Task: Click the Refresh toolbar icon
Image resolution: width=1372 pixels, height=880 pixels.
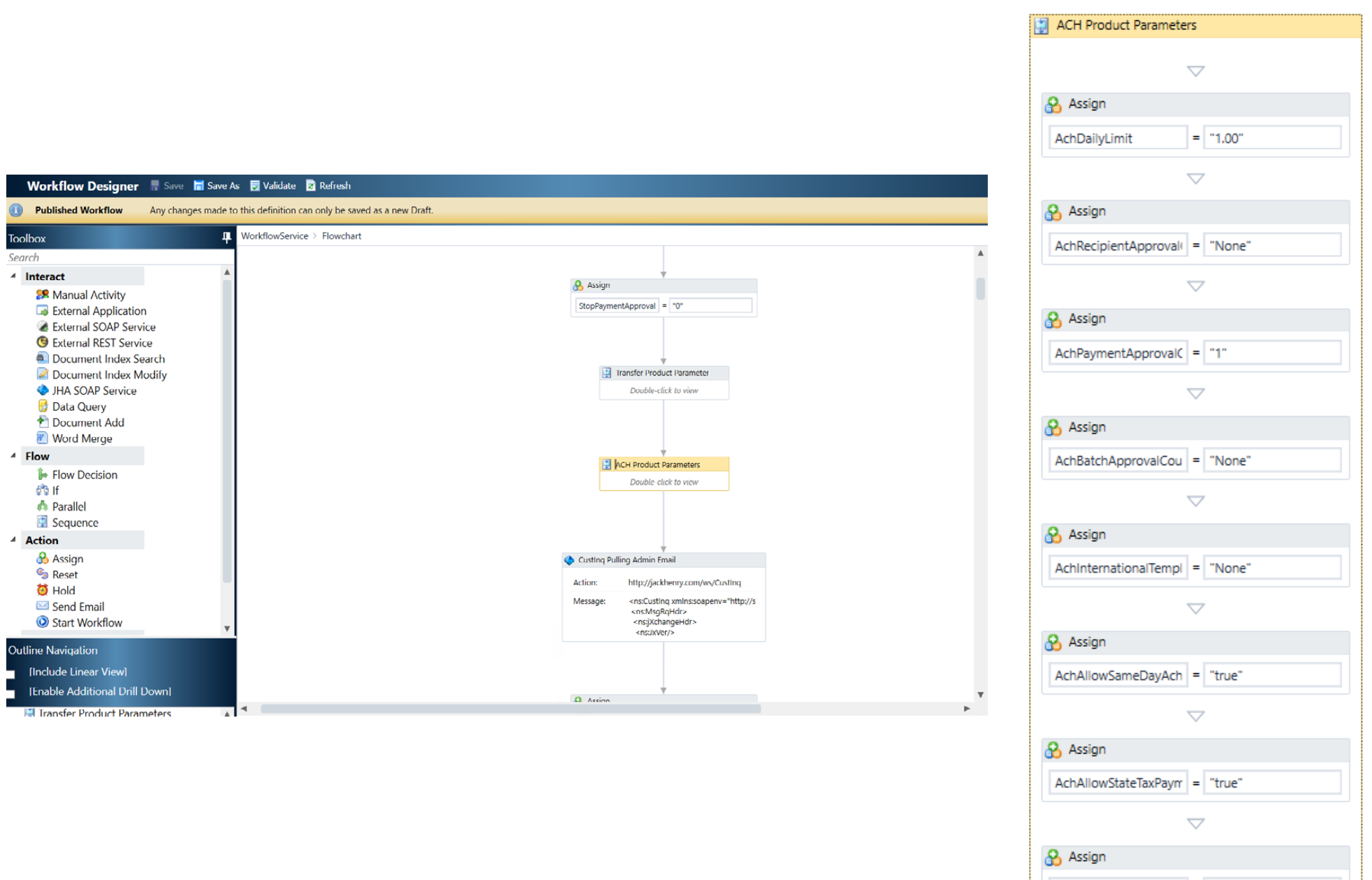Action: [x=311, y=186]
